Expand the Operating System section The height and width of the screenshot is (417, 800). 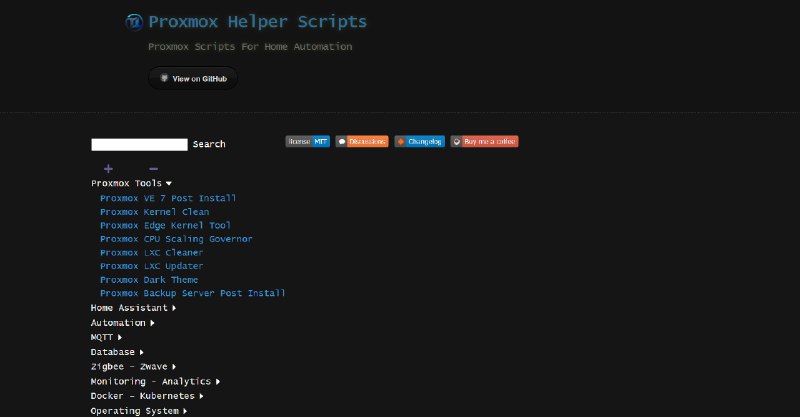click(x=139, y=411)
